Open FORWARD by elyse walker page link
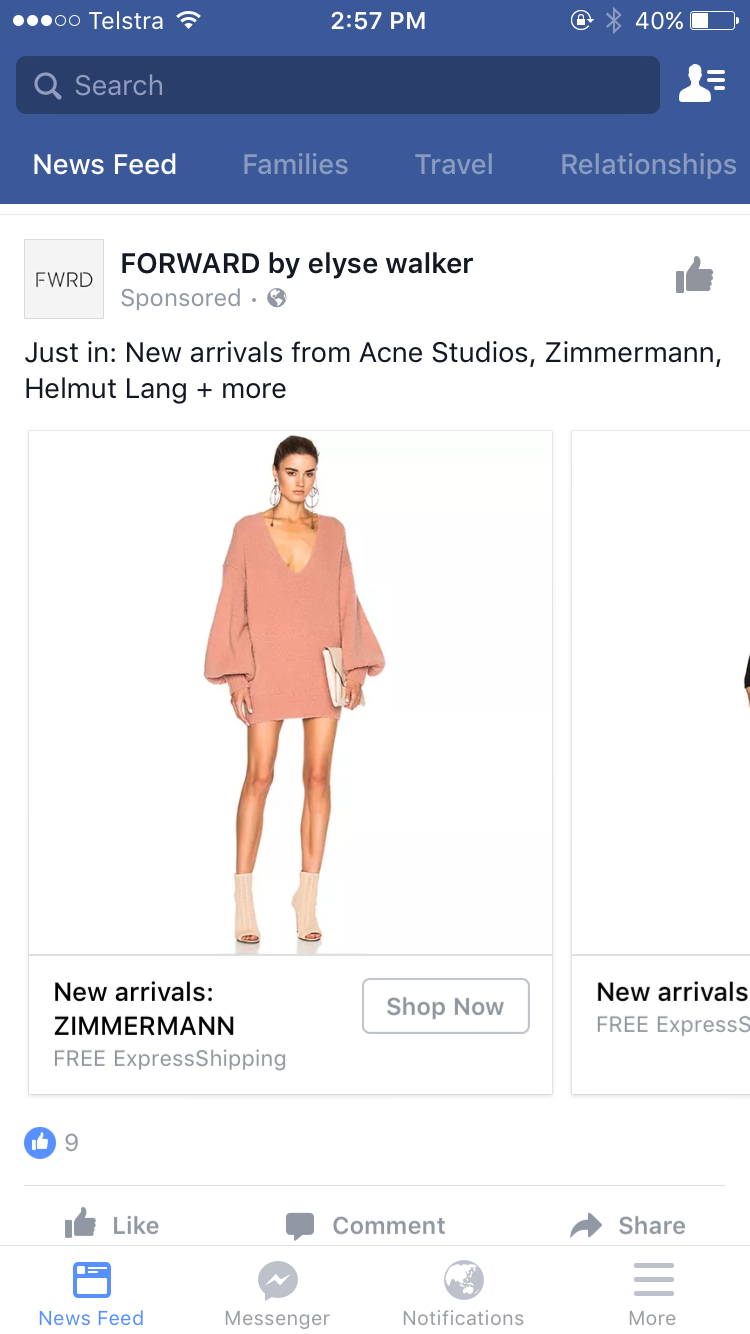The width and height of the screenshot is (750, 1334). pyautogui.click(x=297, y=264)
